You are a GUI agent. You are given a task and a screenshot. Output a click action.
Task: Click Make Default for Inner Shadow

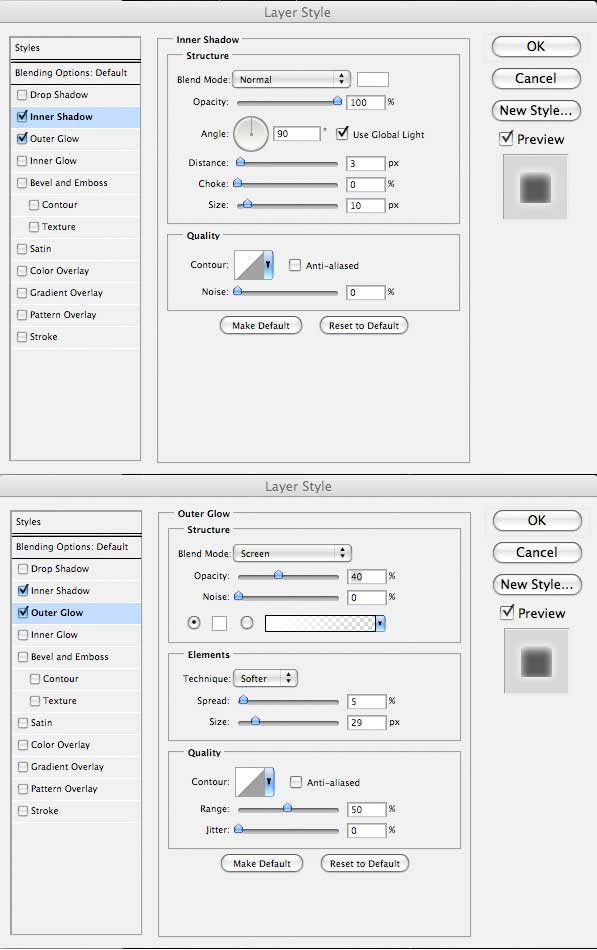point(261,326)
